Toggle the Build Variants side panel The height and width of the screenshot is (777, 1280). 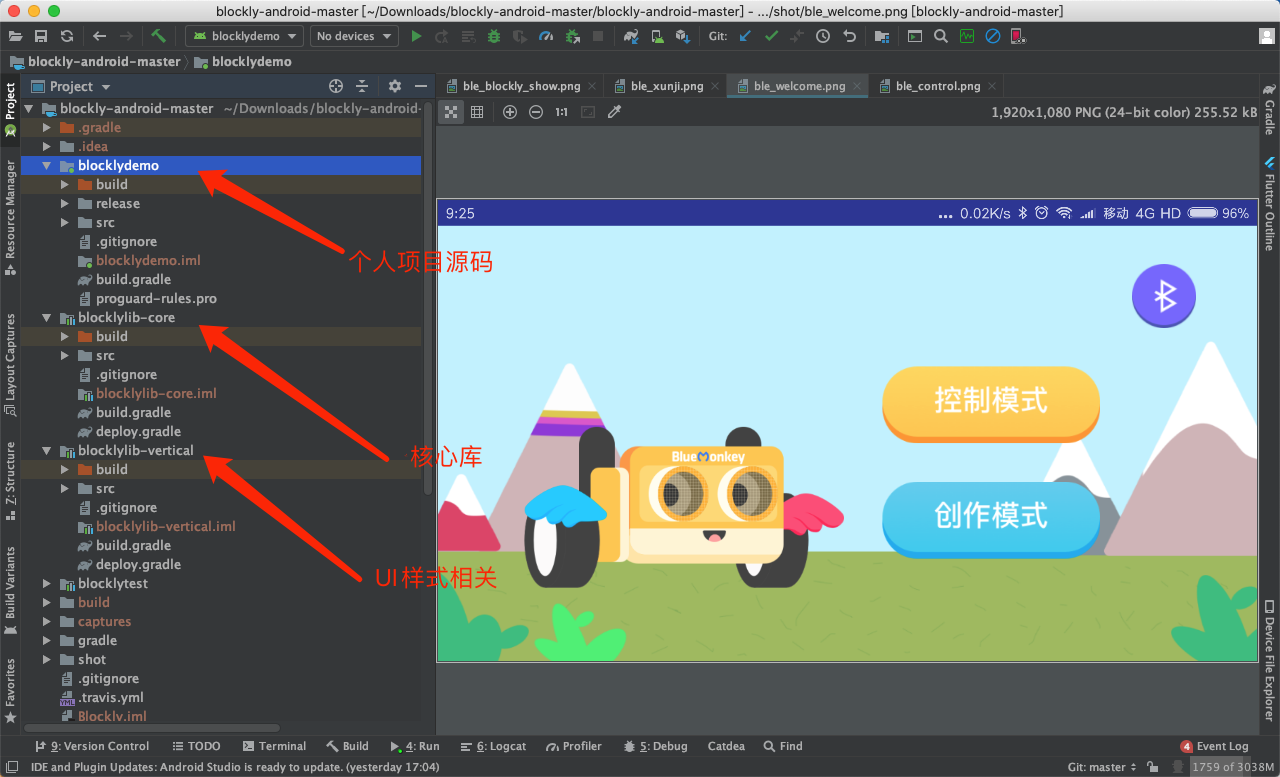click(x=10, y=592)
